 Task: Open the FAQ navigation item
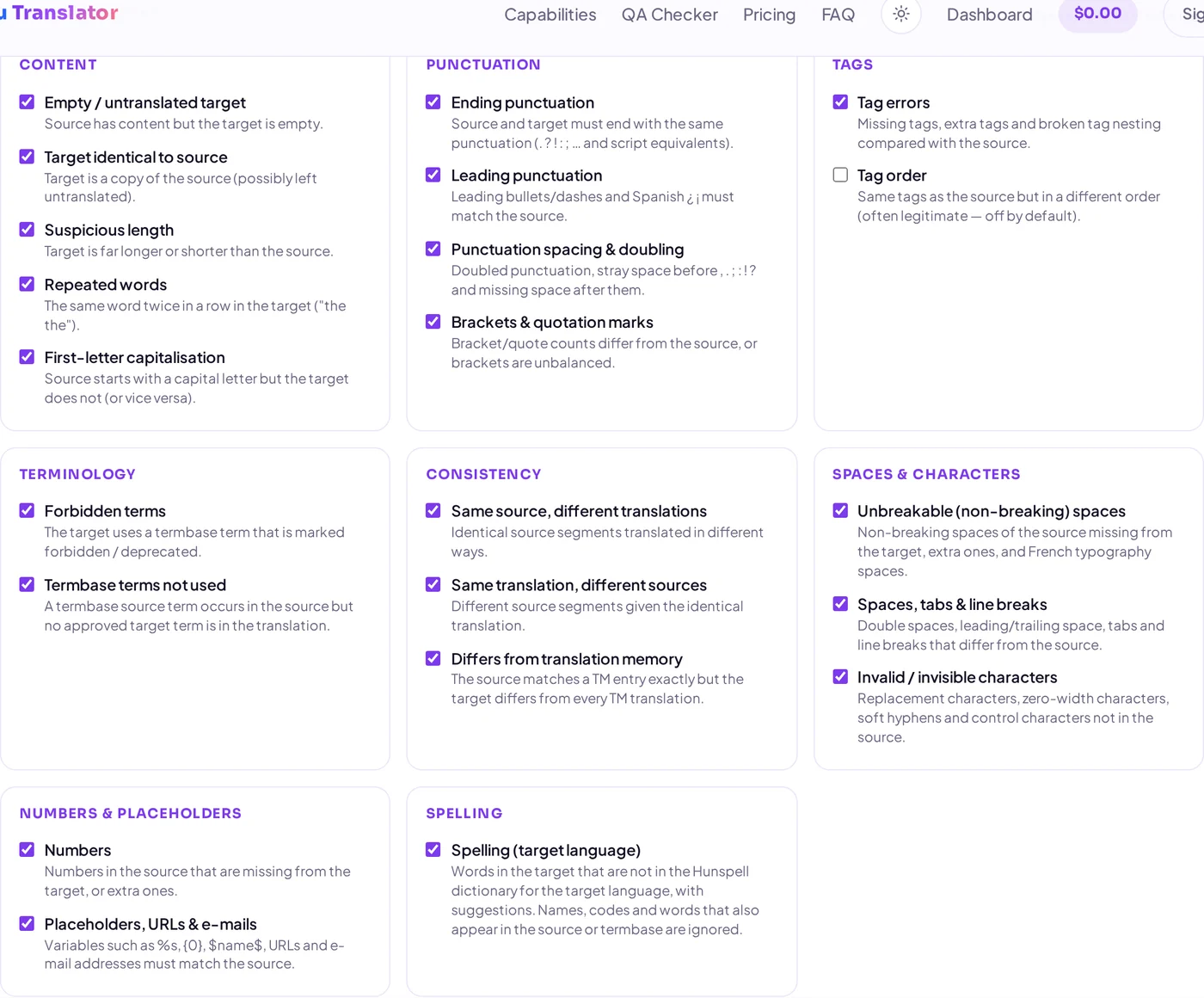click(838, 15)
